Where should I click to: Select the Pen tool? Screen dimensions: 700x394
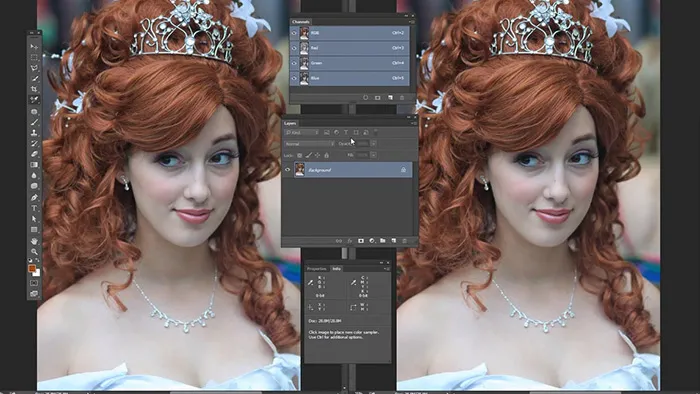(34, 198)
